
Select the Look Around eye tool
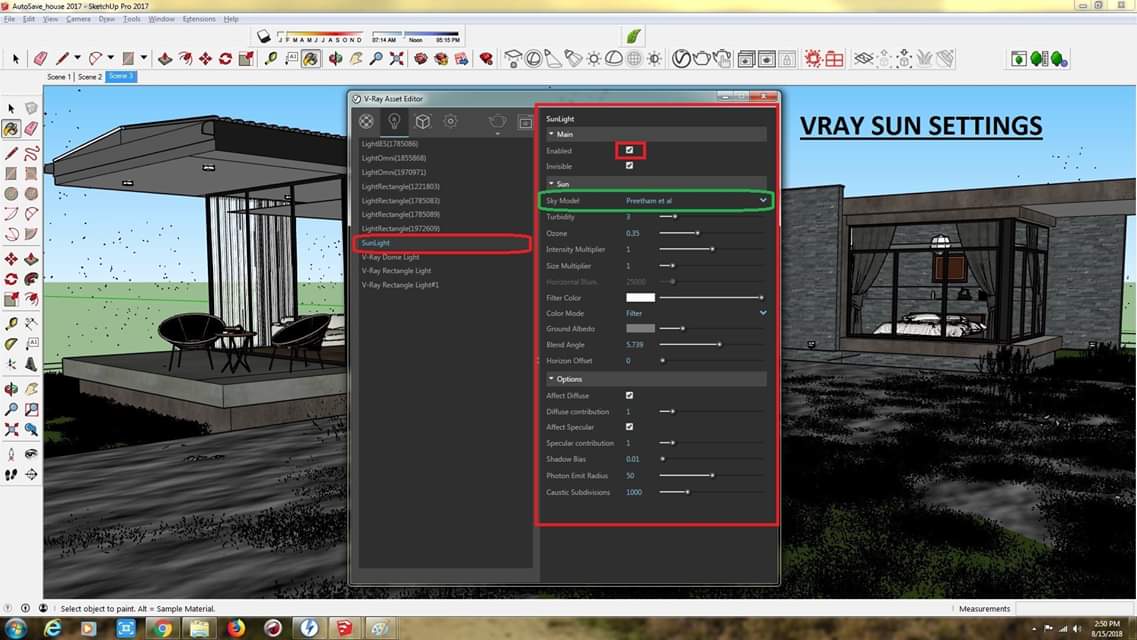31,454
